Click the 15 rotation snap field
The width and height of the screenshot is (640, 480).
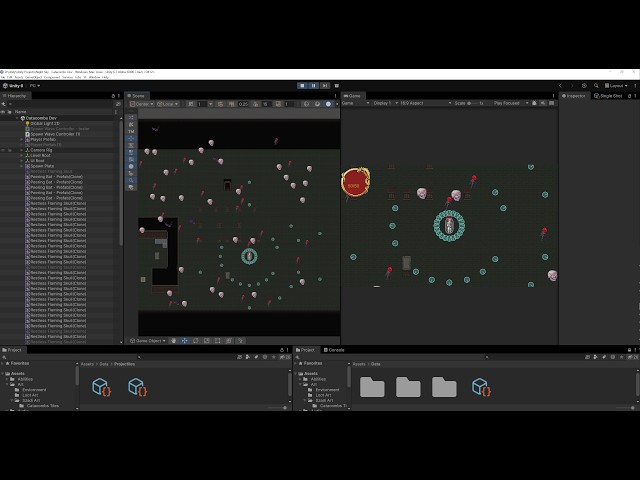pos(266,104)
